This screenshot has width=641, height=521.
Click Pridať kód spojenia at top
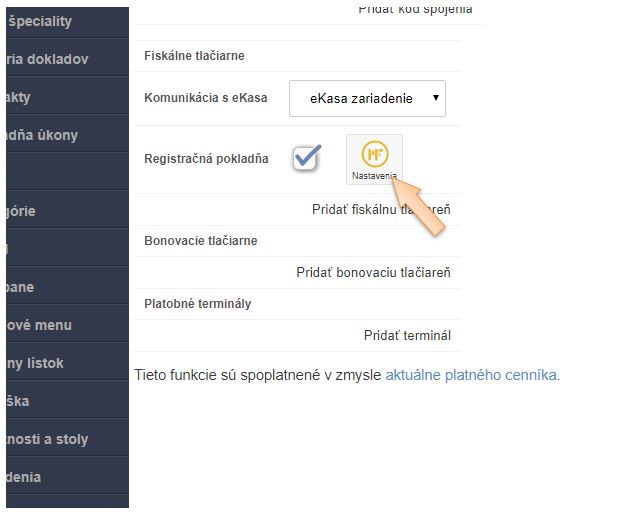click(415, 9)
